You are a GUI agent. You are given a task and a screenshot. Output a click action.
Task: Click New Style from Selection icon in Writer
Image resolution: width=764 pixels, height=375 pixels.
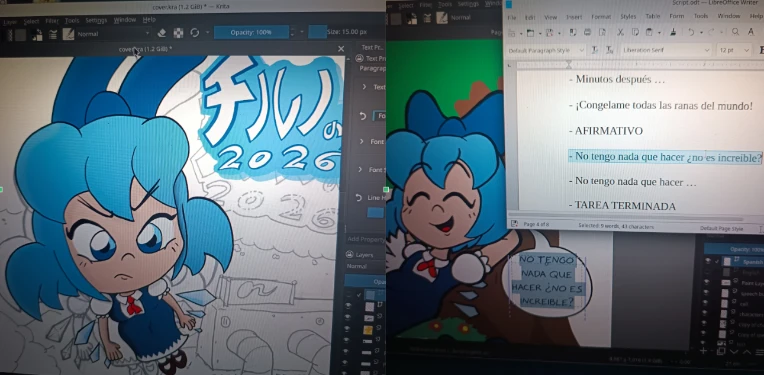click(x=610, y=50)
